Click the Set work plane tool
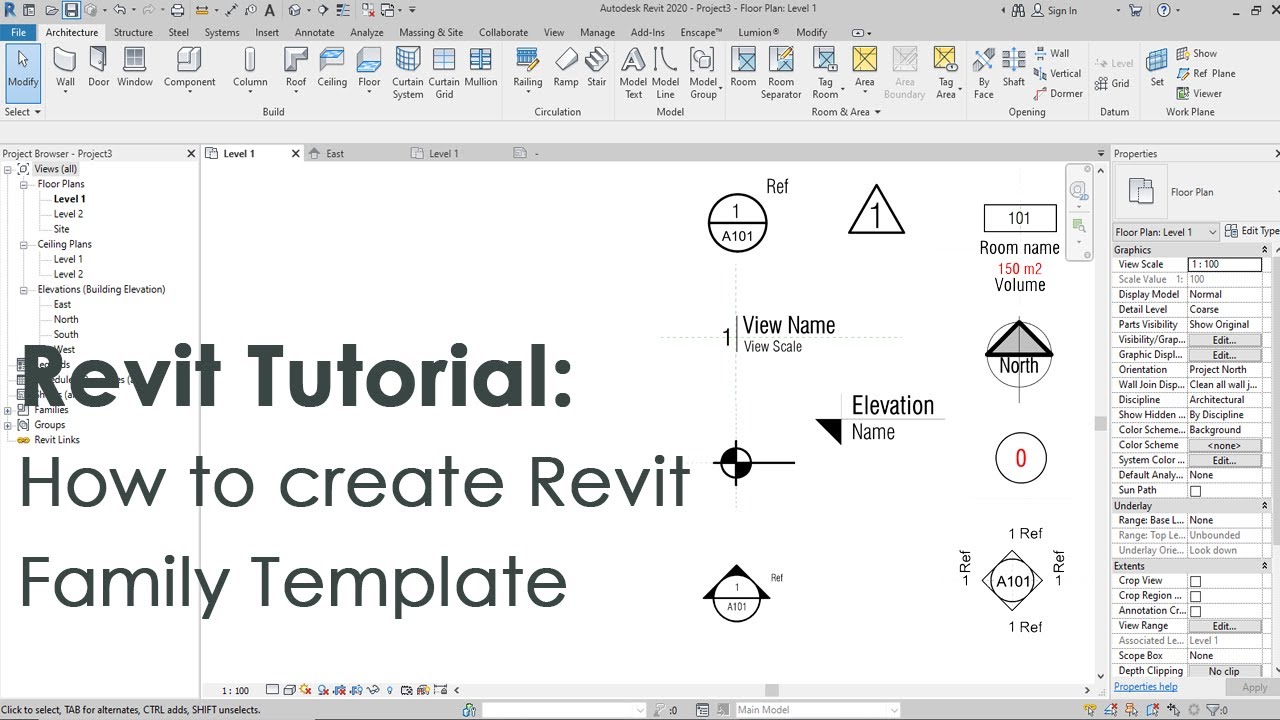The image size is (1280, 720). (x=1157, y=69)
